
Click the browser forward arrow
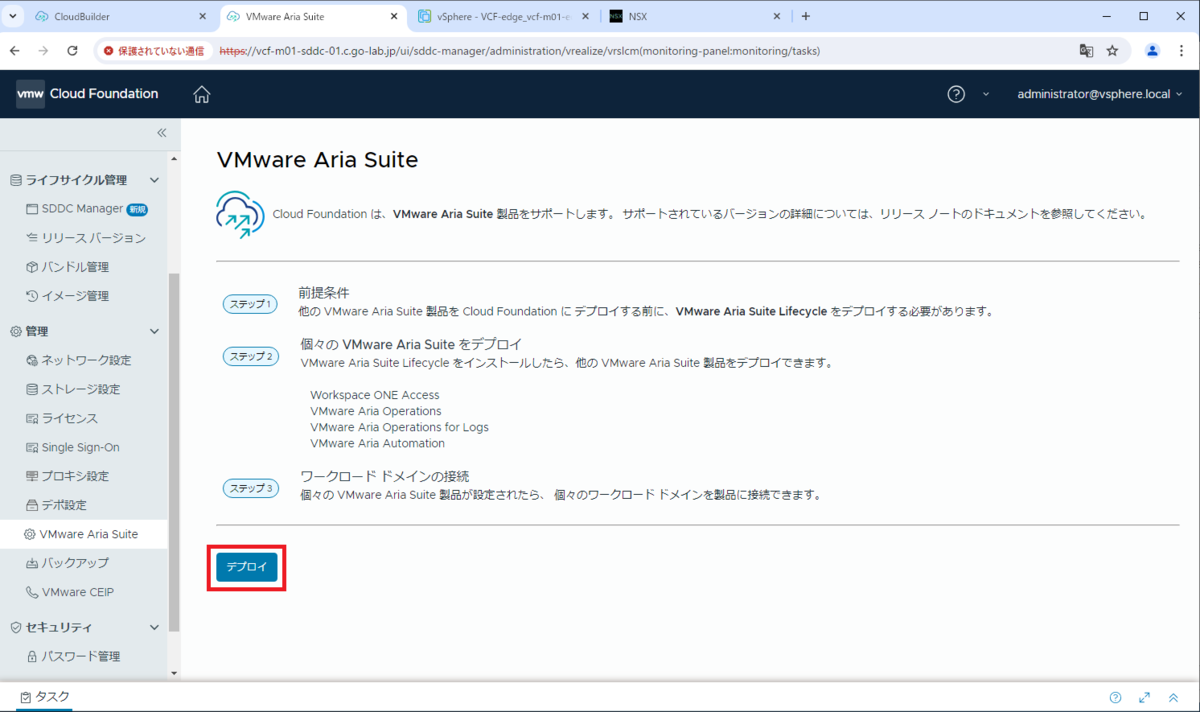tap(43, 50)
